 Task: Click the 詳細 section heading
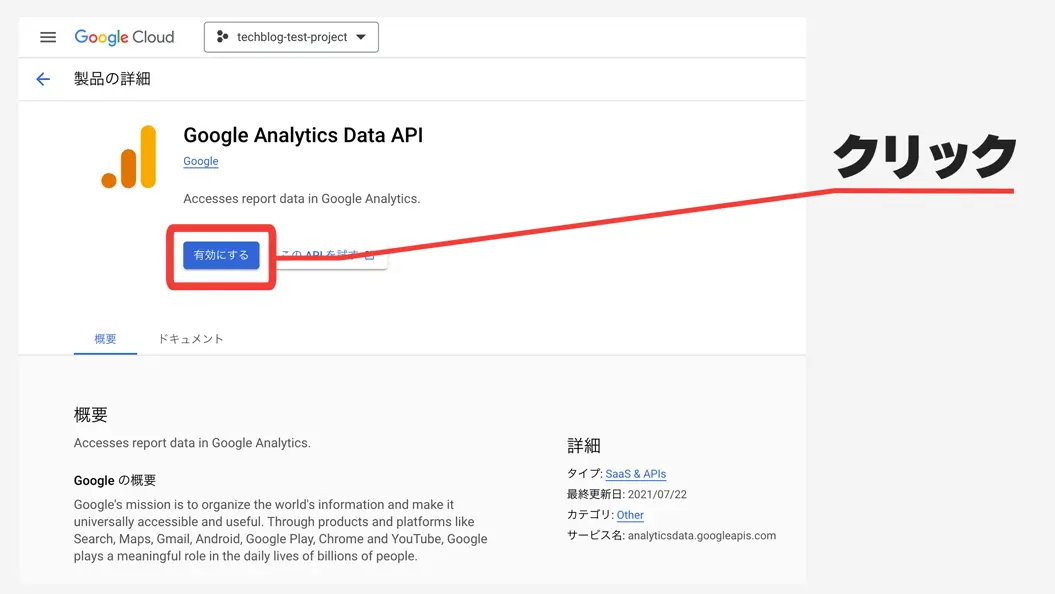point(584,445)
